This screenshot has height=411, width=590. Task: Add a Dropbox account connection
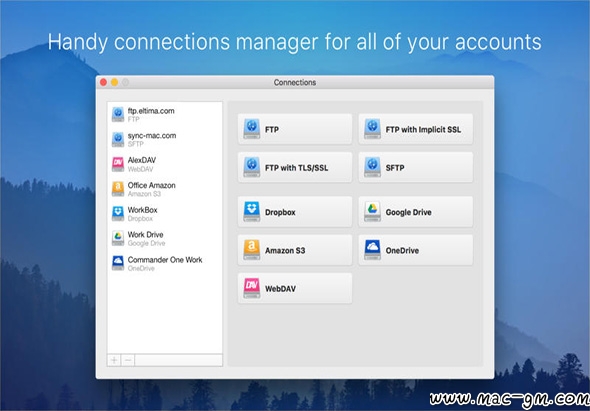tap(295, 212)
